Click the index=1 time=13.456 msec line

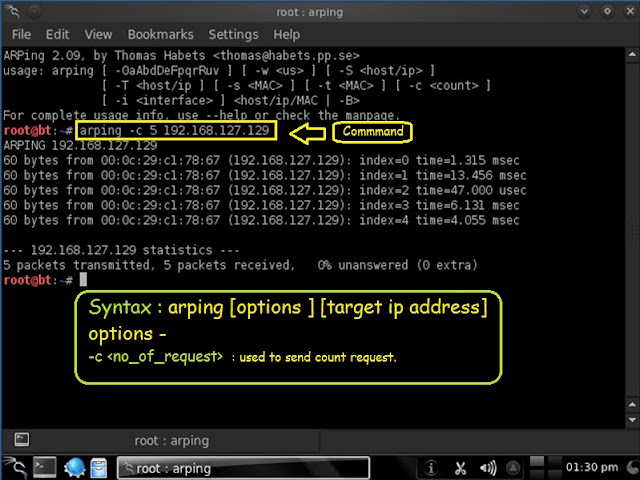pyautogui.click(x=265, y=176)
